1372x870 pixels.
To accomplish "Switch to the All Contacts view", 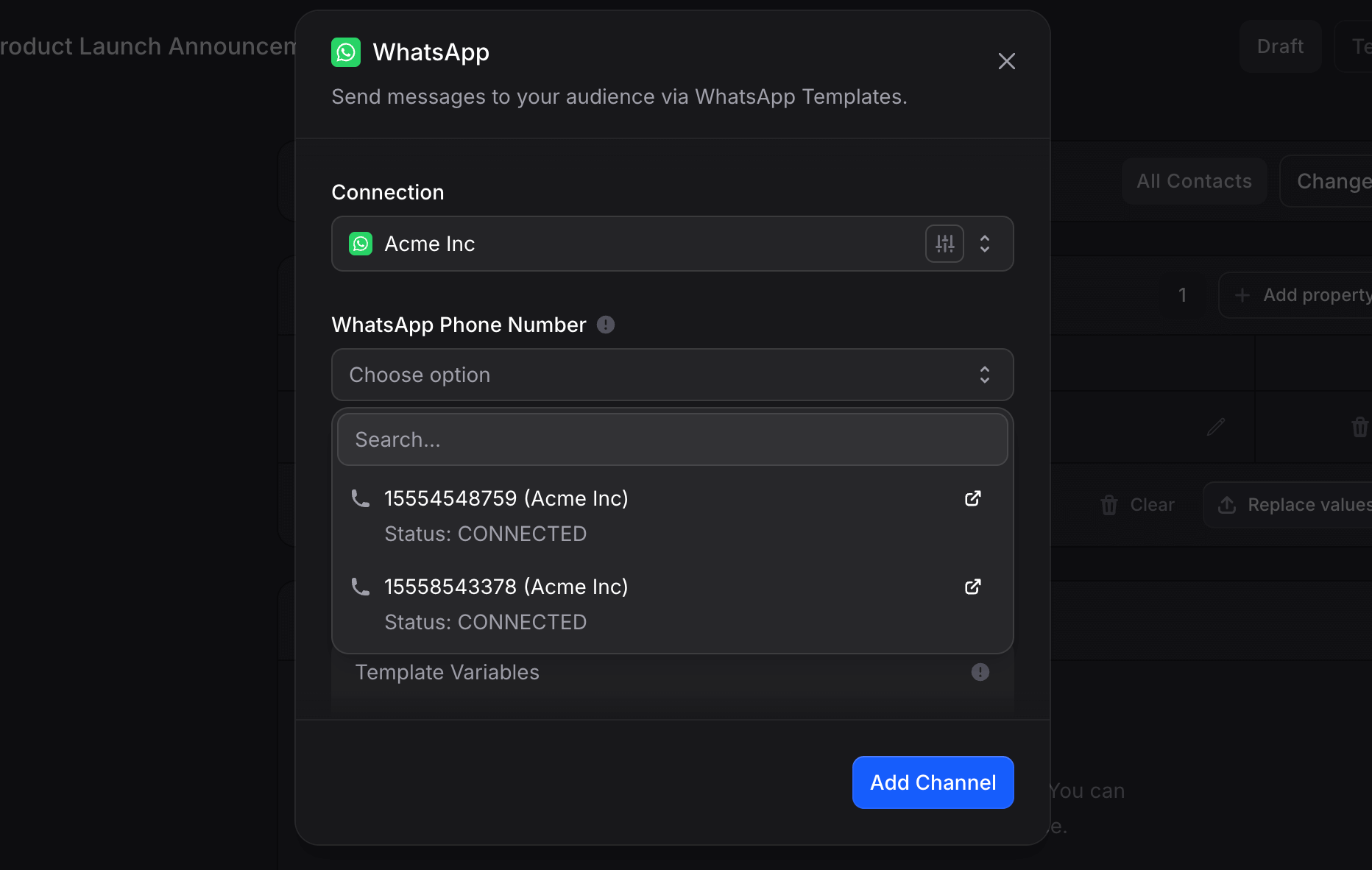I will (x=1194, y=181).
